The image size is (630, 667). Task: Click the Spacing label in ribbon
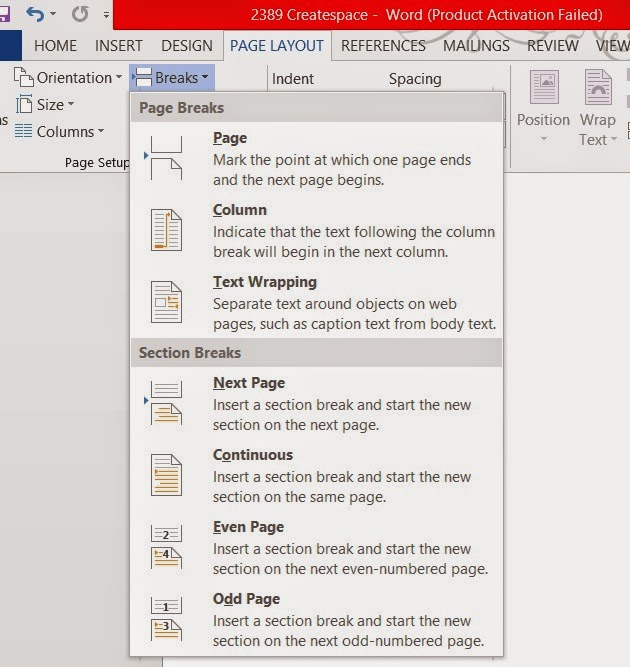[415, 79]
